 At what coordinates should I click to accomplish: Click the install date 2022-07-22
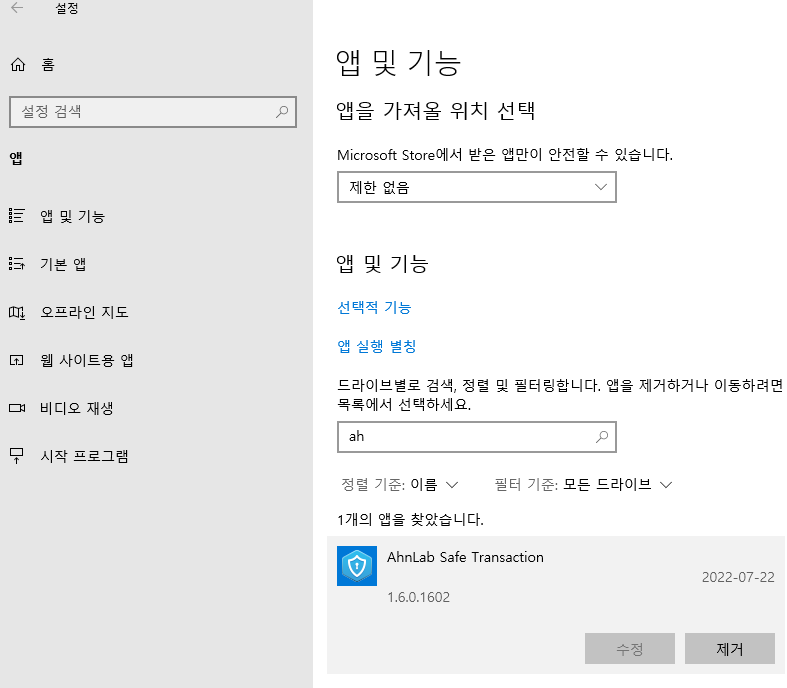pos(738,577)
